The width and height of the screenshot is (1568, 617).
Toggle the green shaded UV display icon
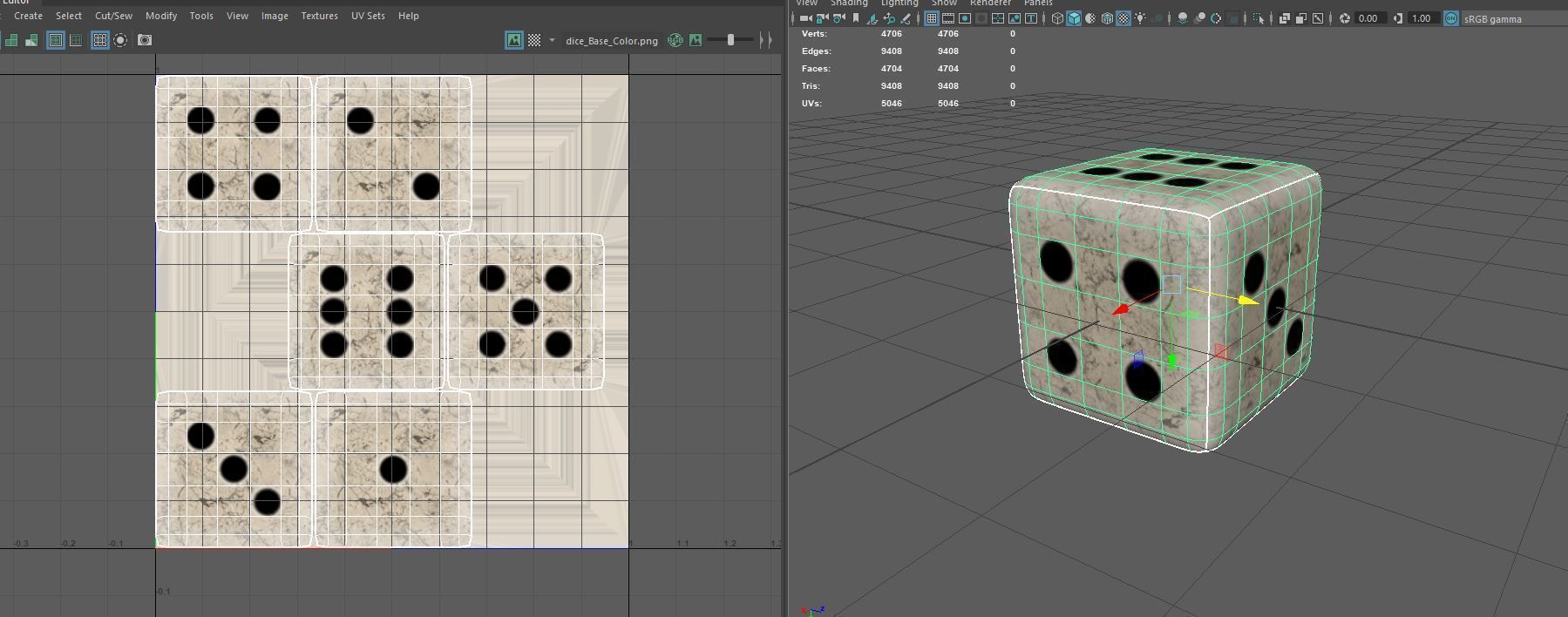(x=11, y=40)
